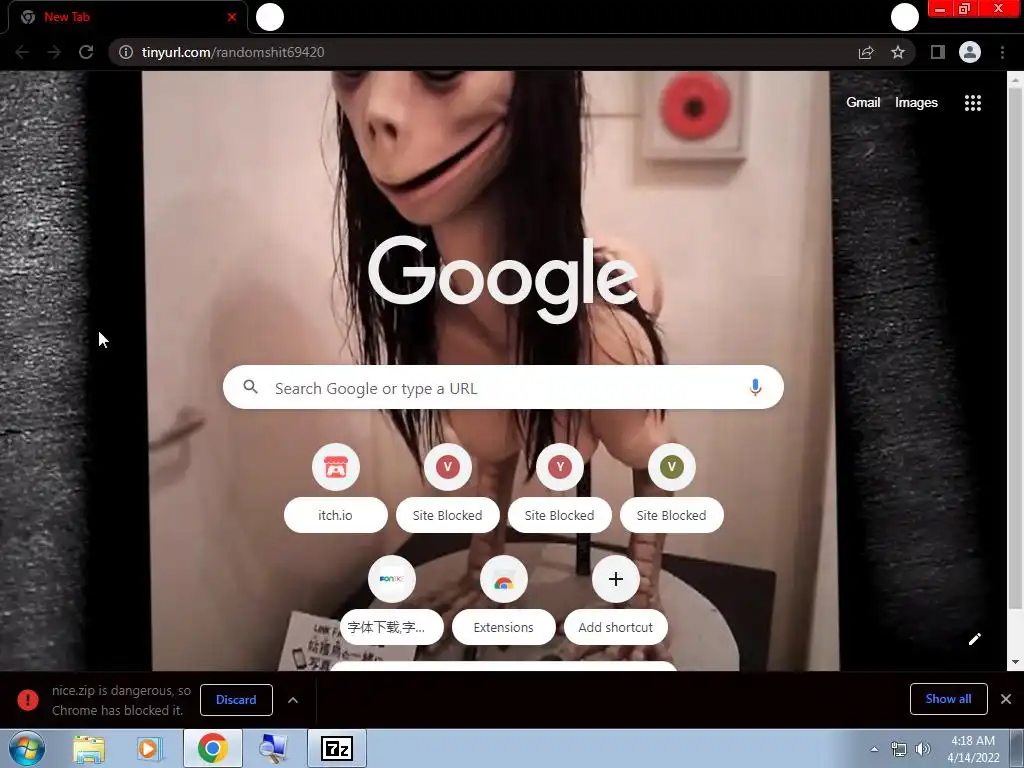Open the network tray icon
Image resolution: width=1024 pixels, height=768 pixels.
[x=899, y=749]
